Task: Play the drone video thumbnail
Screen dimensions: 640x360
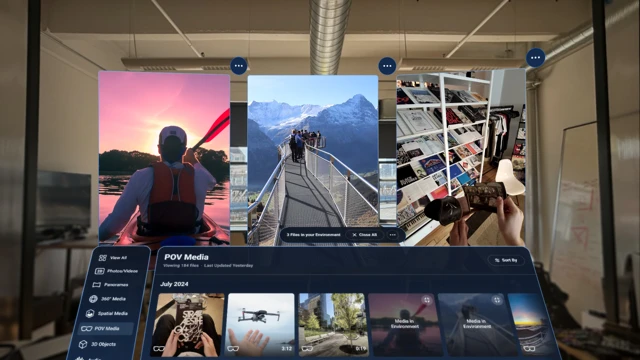Action: [x=260, y=324]
